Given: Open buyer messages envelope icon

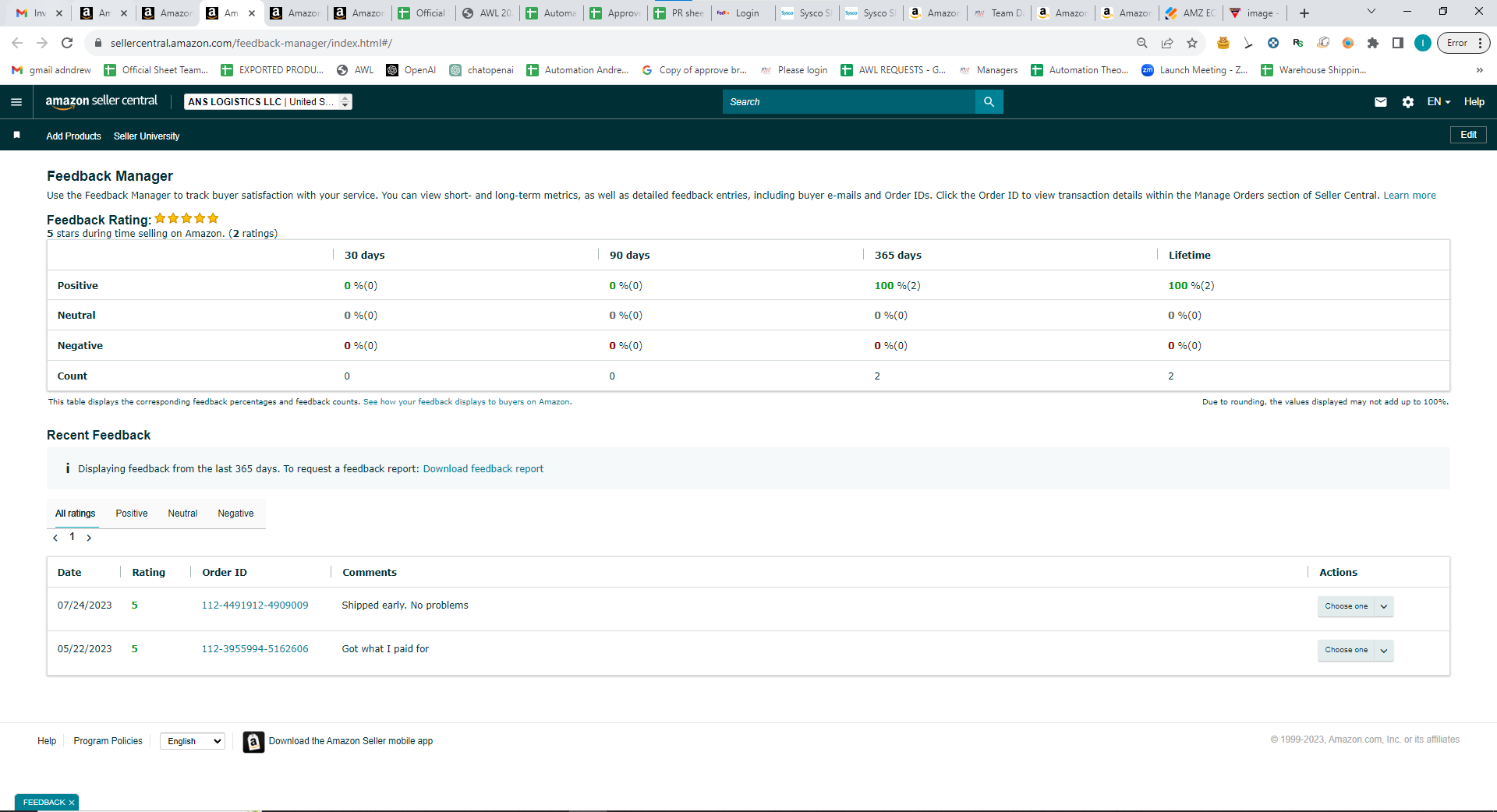Looking at the screenshot, I should [1380, 102].
